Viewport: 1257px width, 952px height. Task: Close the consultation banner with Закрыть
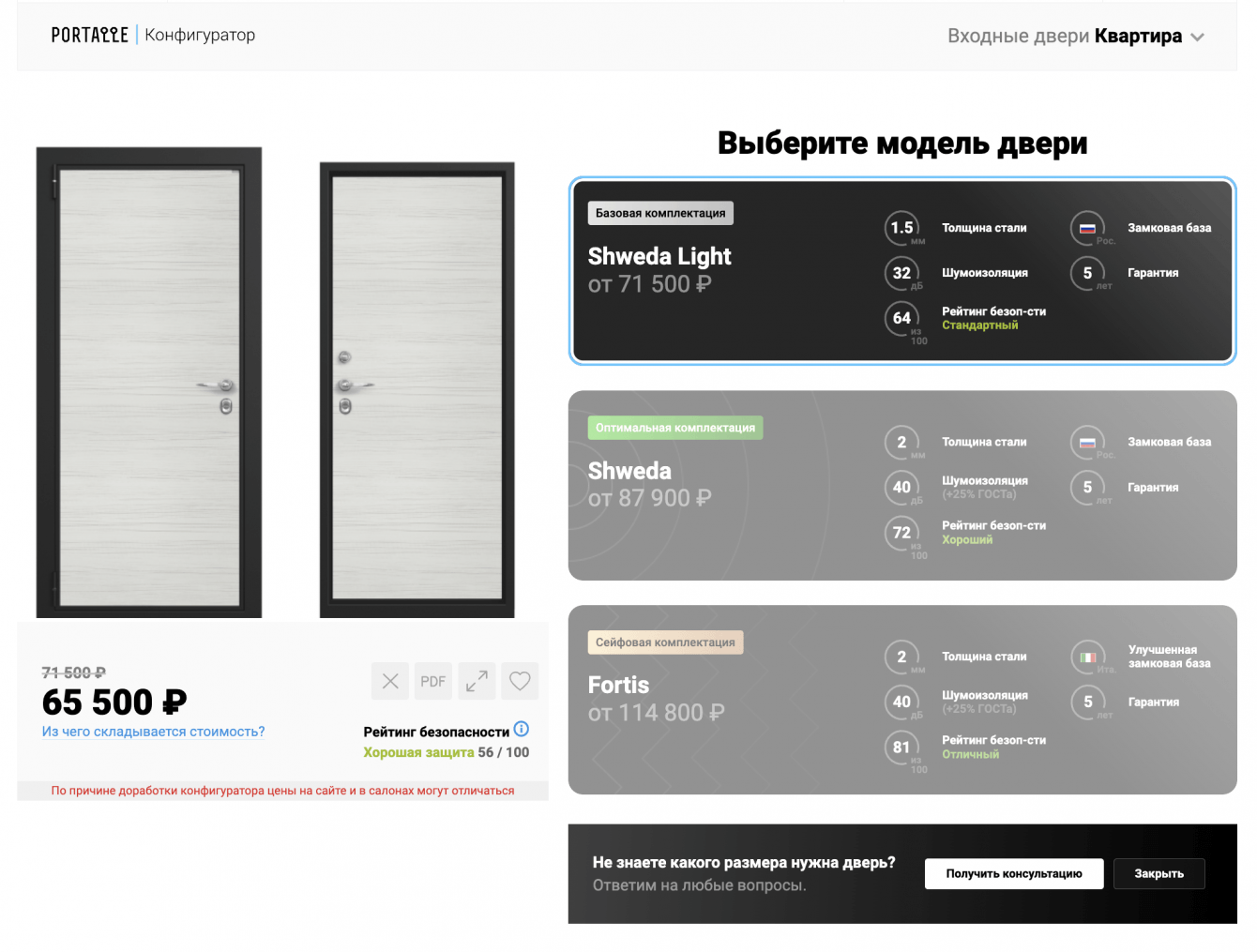point(1159,873)
